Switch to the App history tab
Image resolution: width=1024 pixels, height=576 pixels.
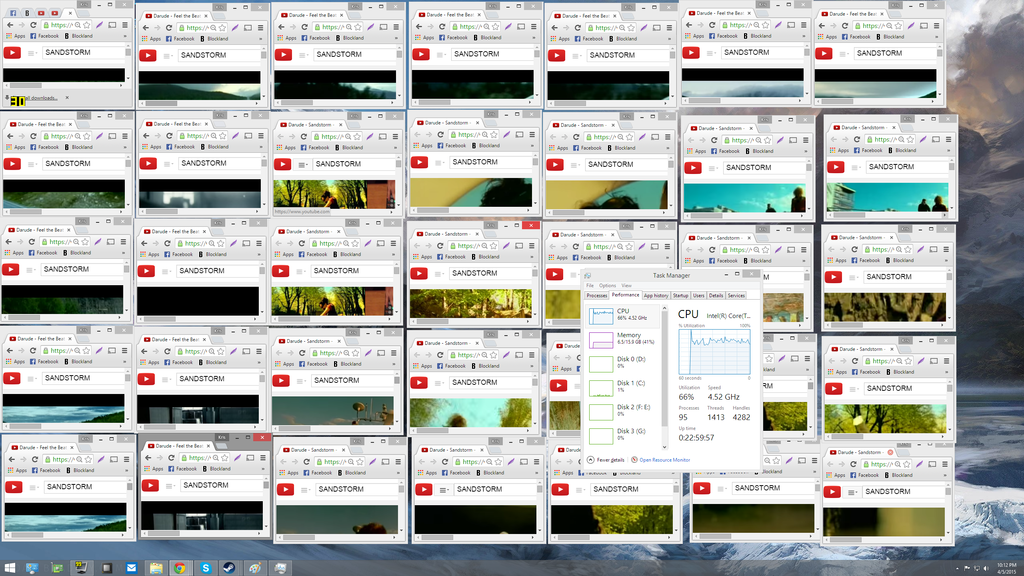(656, 296)
